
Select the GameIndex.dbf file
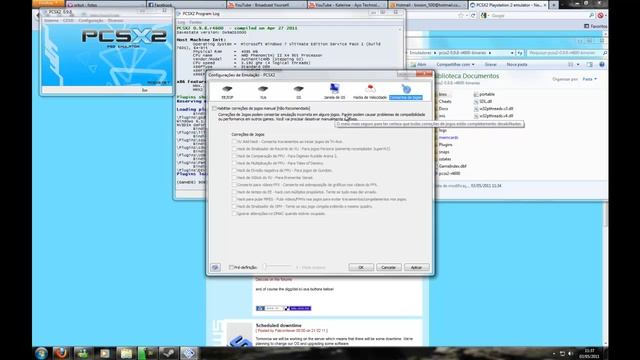tap(452, 166)
